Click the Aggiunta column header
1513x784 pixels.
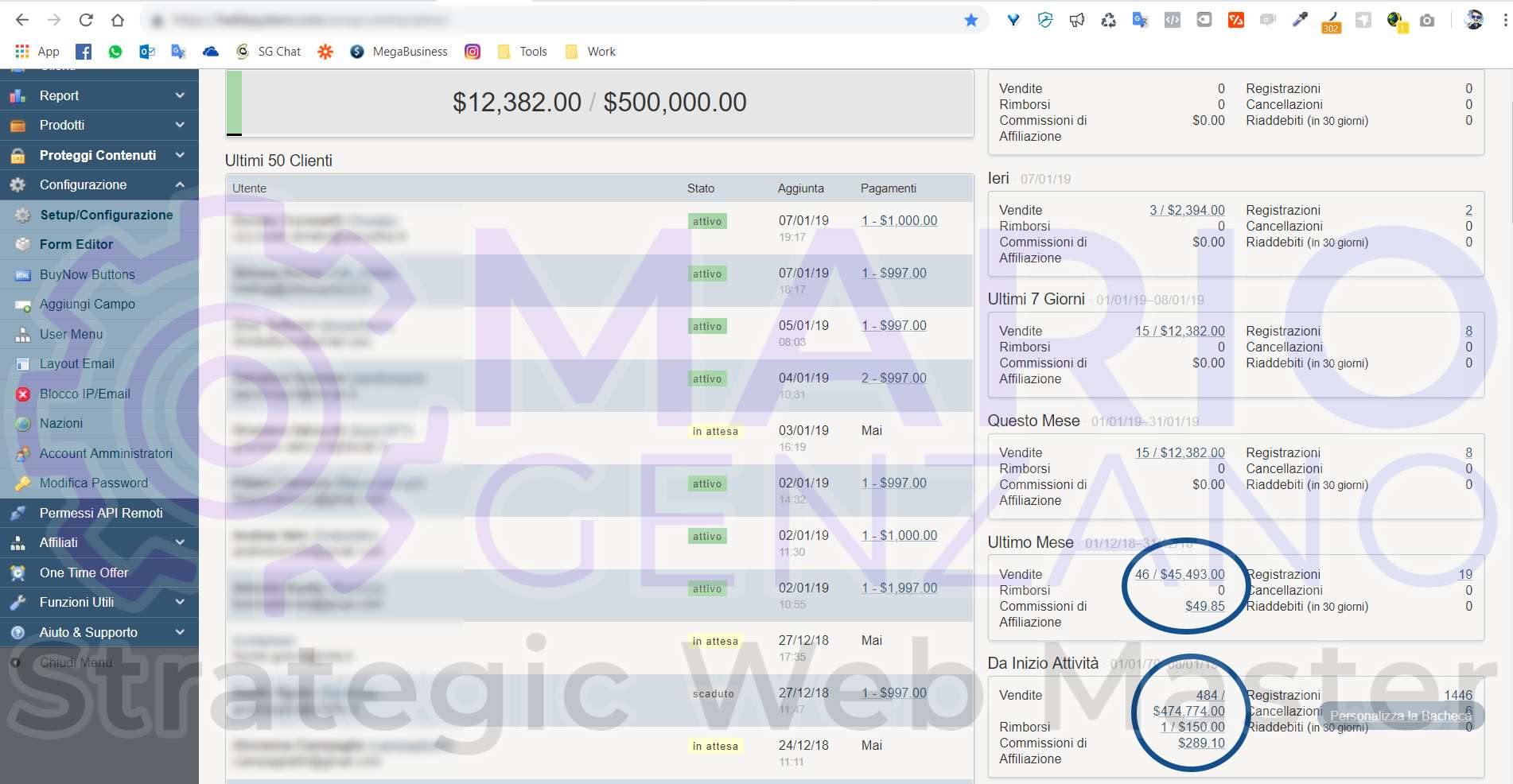click(x=801, y=188)
